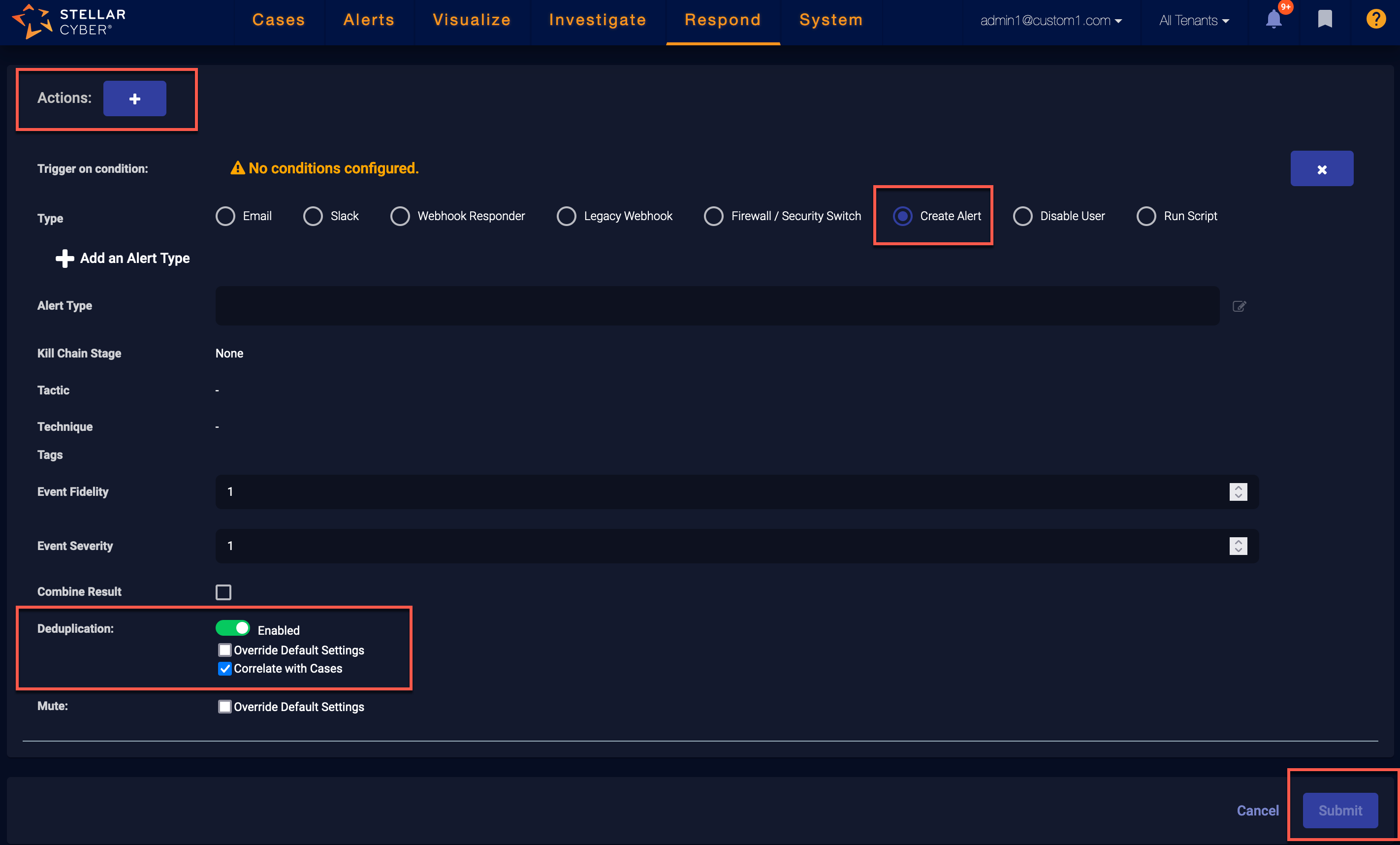
Task: Open the help question mark icon
Action: [x=1375, y=20]
